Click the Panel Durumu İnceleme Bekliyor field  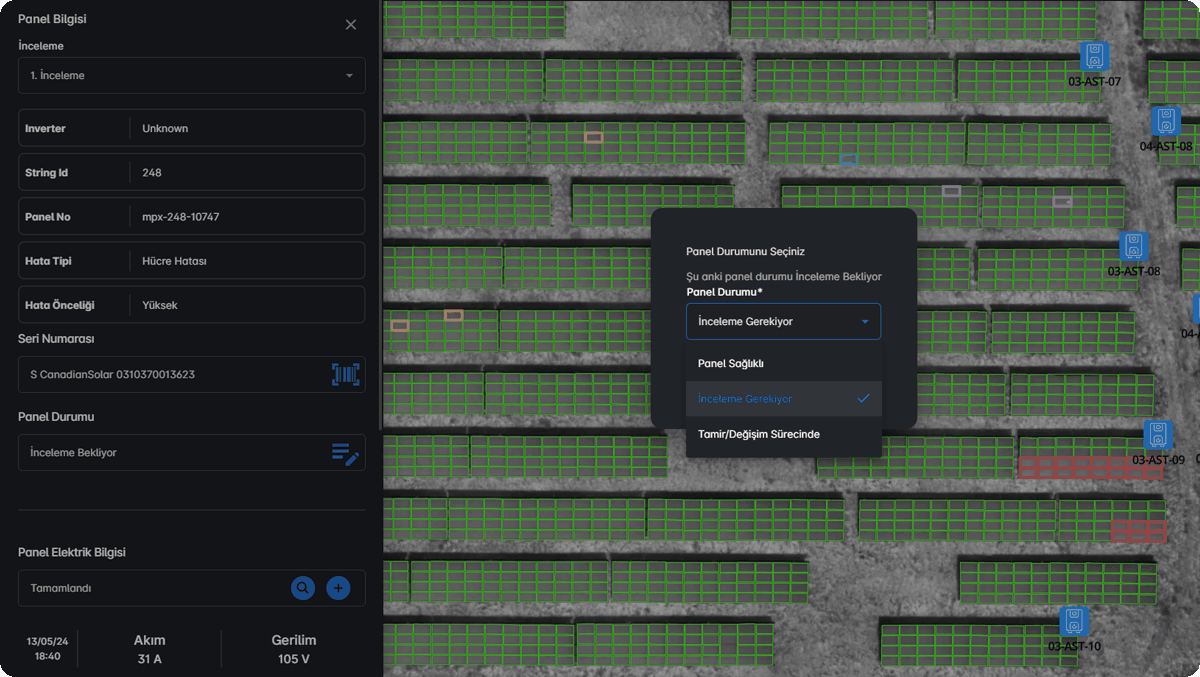pos(170,453)
